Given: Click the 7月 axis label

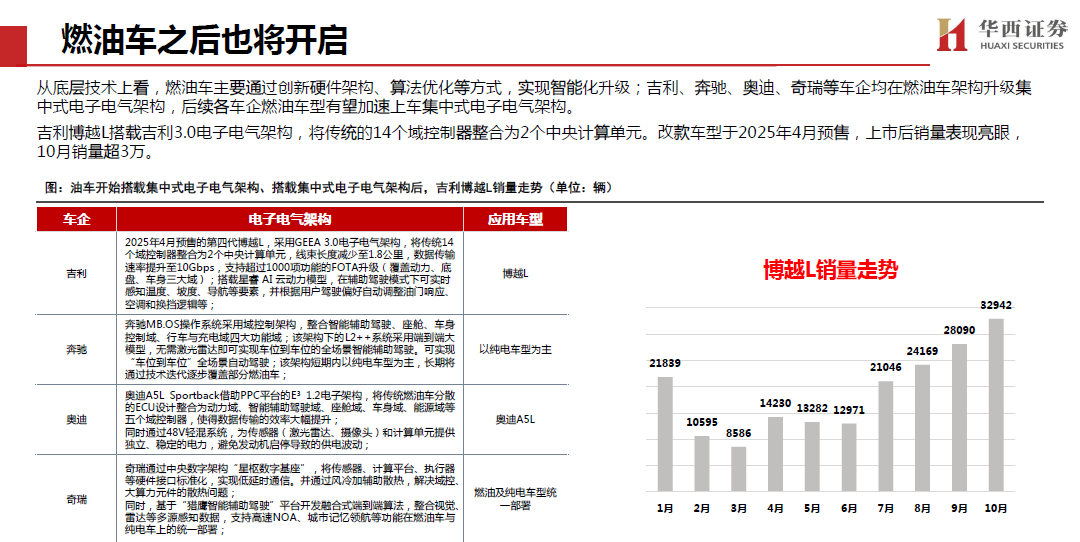Looking at the screenshot, I should [x=886, y=508].
